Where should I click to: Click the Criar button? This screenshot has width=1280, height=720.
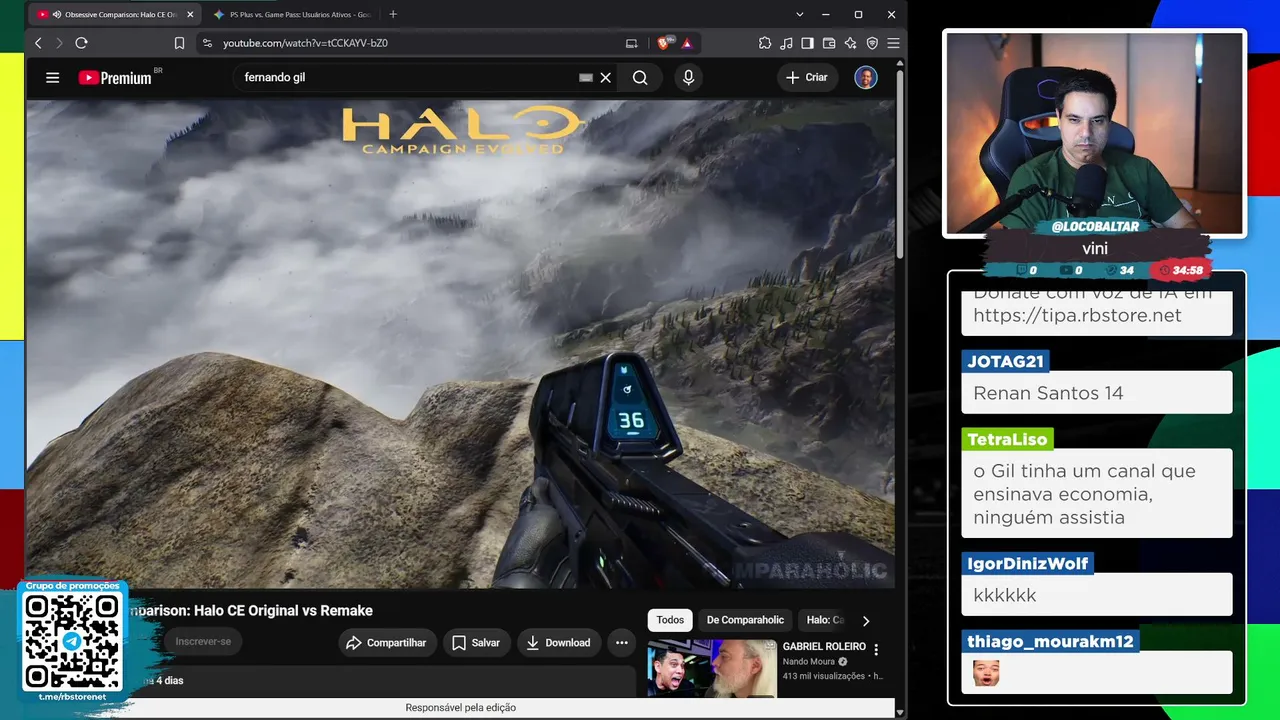click(807, 77)
